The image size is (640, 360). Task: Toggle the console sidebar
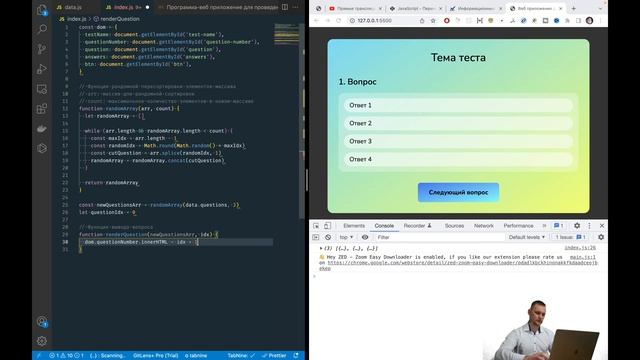[x=316, y=237]
